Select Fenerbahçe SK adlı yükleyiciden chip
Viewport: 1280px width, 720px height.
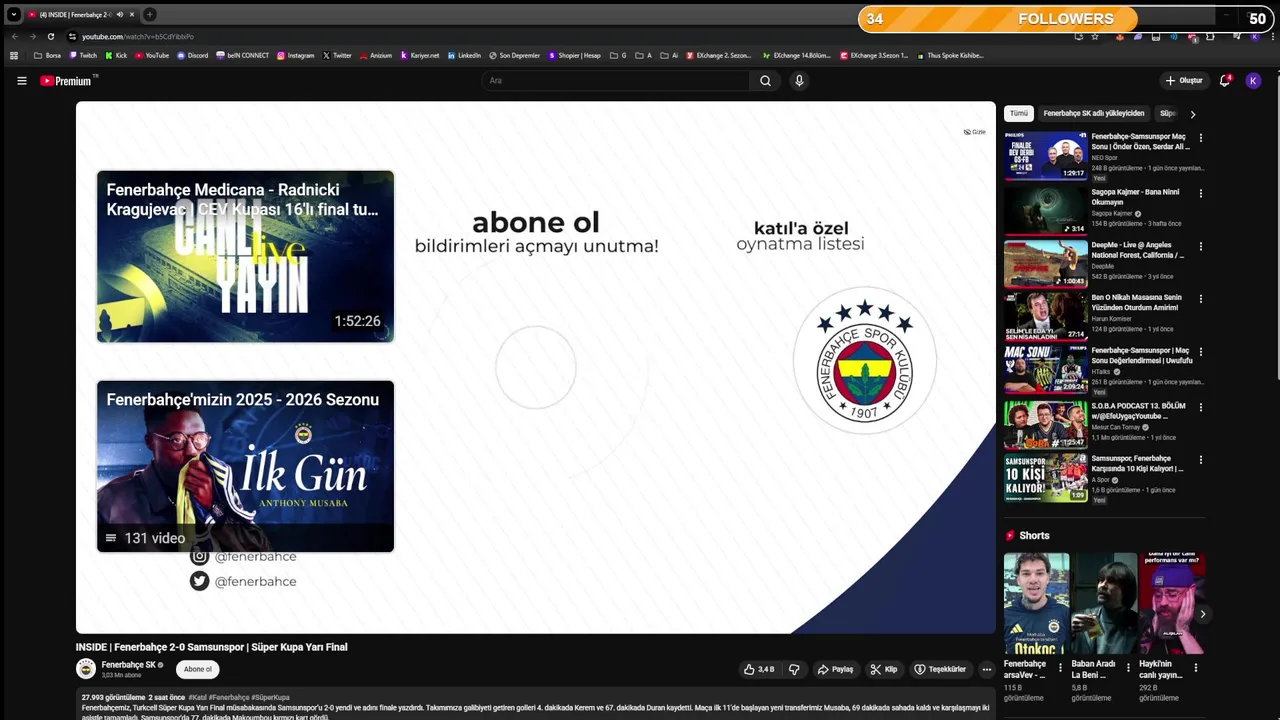click(1094, 114)
